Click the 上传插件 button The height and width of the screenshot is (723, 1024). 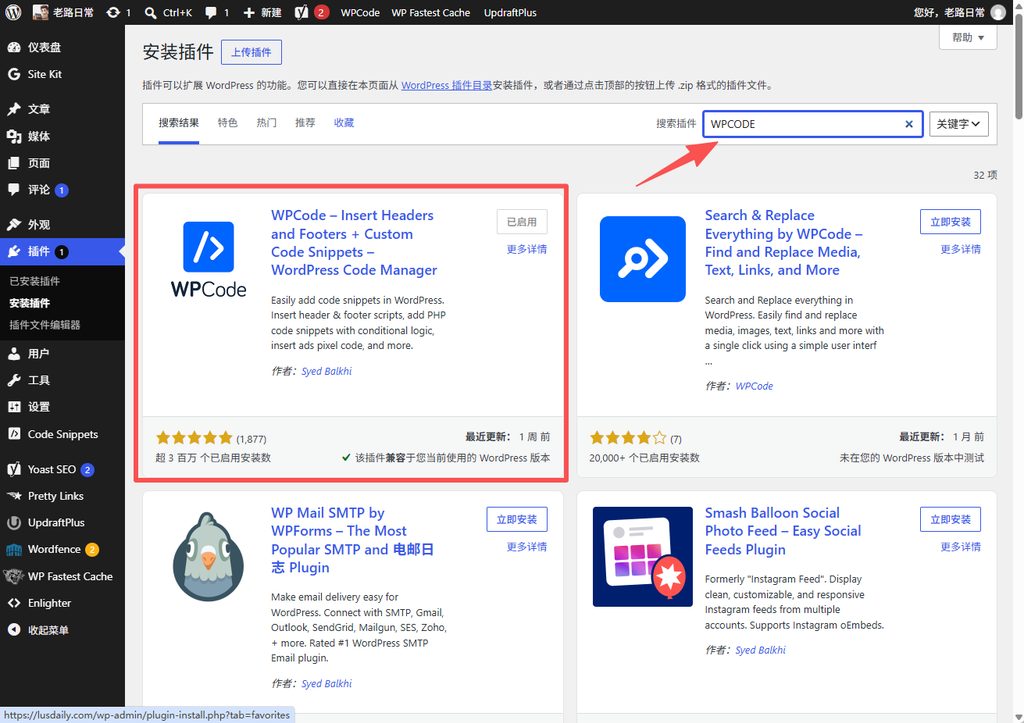(251, 52)
